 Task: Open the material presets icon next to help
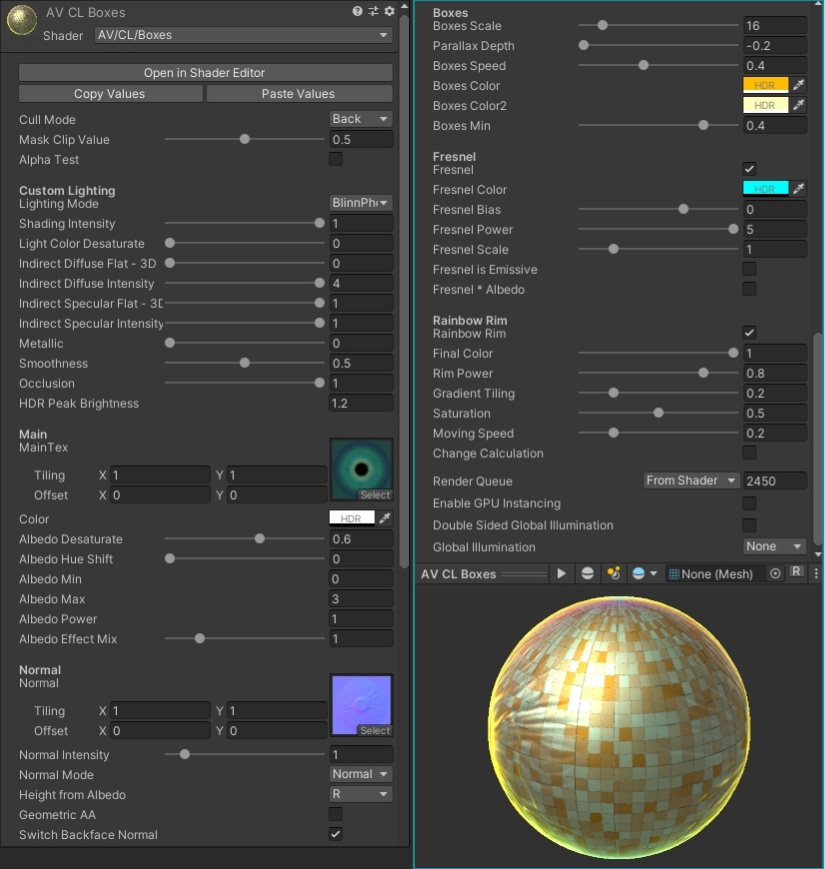pos(374,11)
